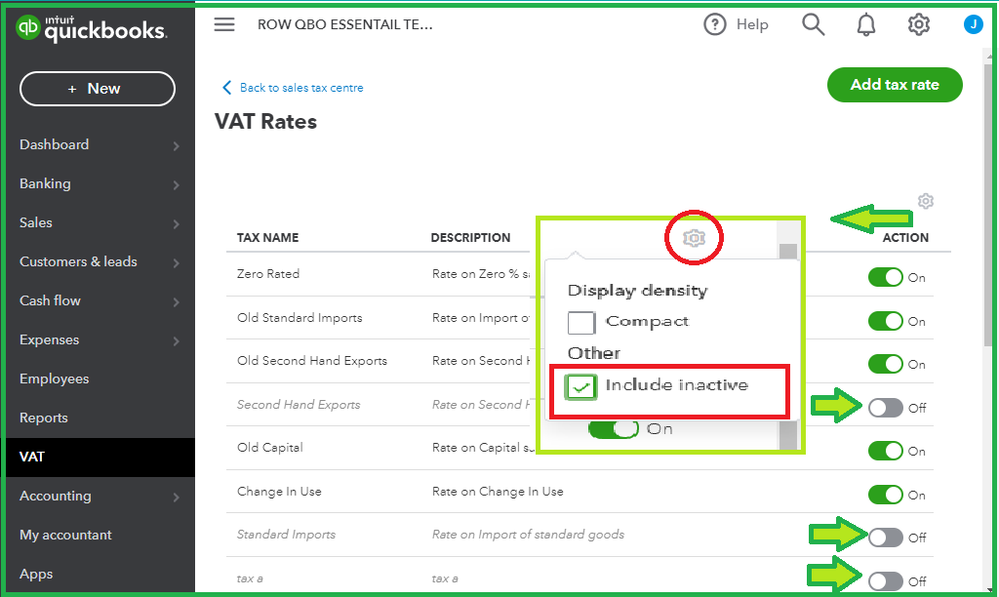Check the Compact display density box
Image resolution: width=999 pixels, height=597 pixels.
click(582, 322)
